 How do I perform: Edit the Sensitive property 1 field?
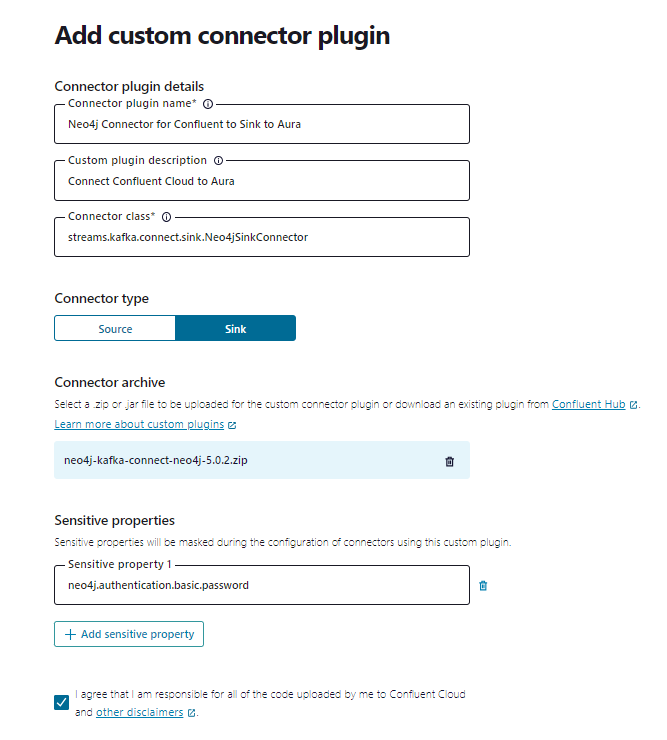coord(261,586)
